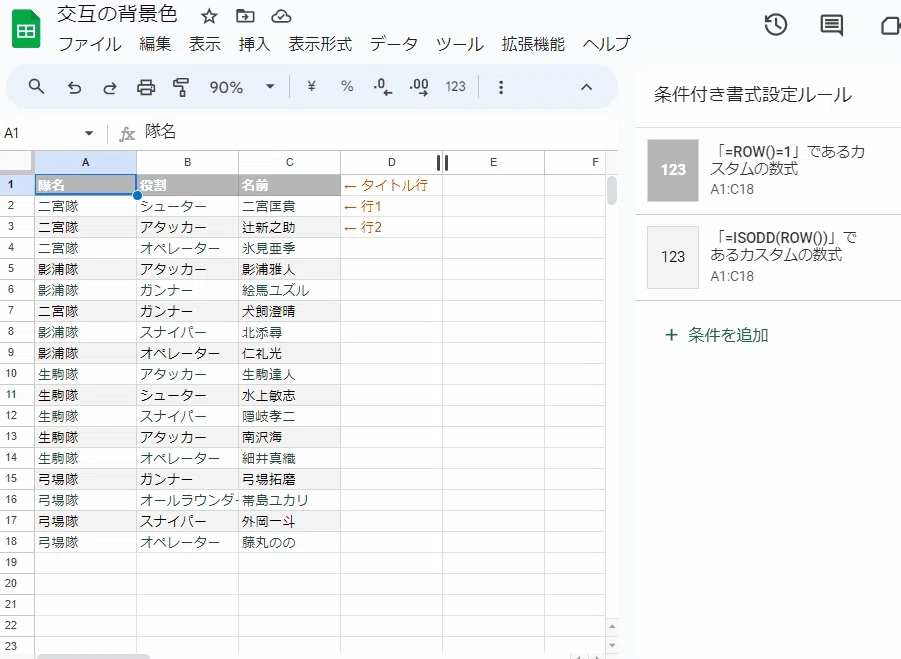Open the Google Sheets home icon
This screenshot has width=901, height=659.
coord(26,29)
